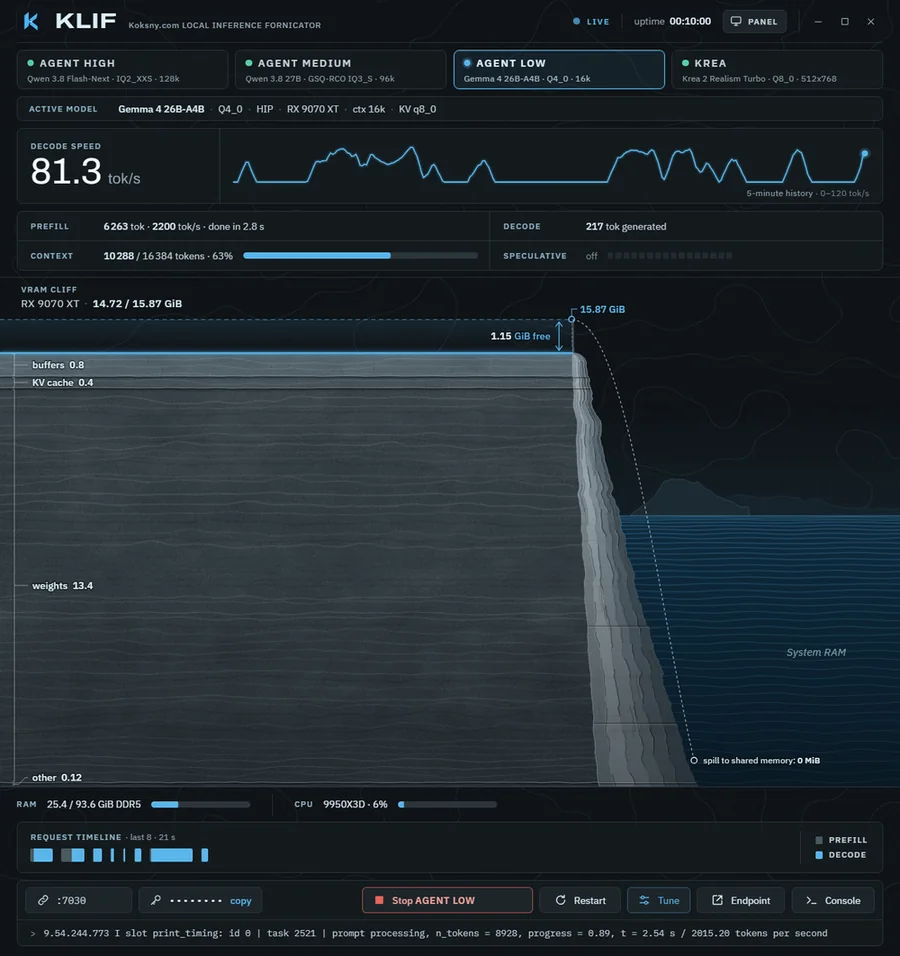Click the speculative segmented bar
This screenshot has height=956, width=900.
coord(670,255)
